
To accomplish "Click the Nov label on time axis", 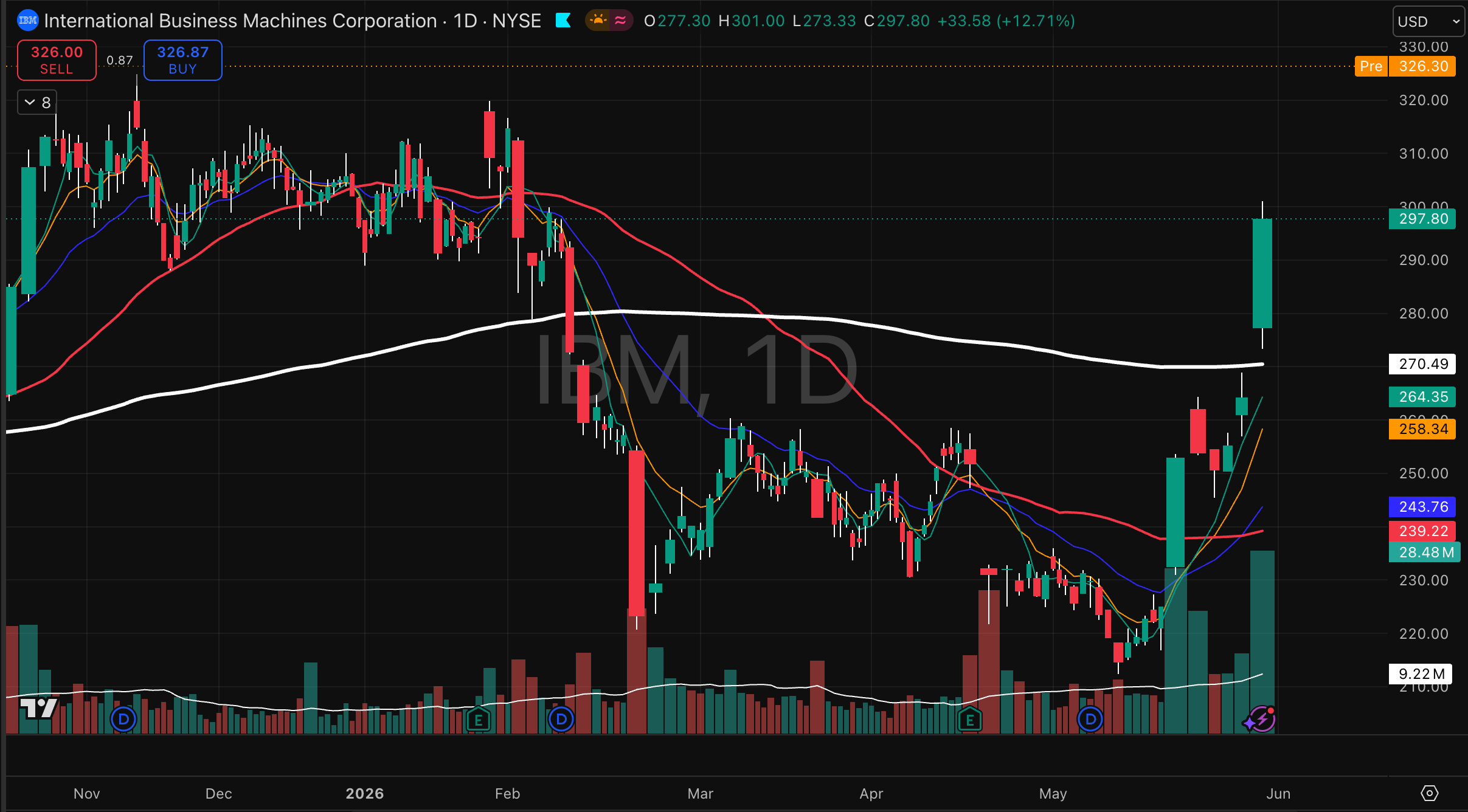I will tap(86, 793).
